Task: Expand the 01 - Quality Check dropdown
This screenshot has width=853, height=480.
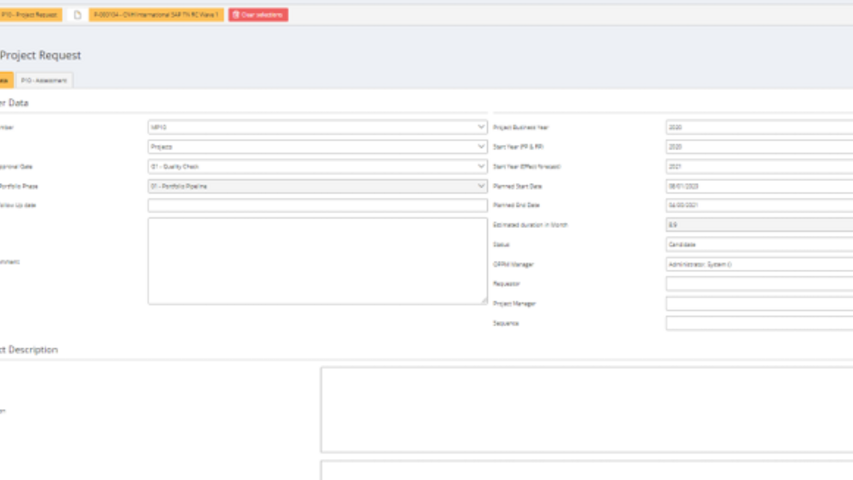Action: (317, 167)
